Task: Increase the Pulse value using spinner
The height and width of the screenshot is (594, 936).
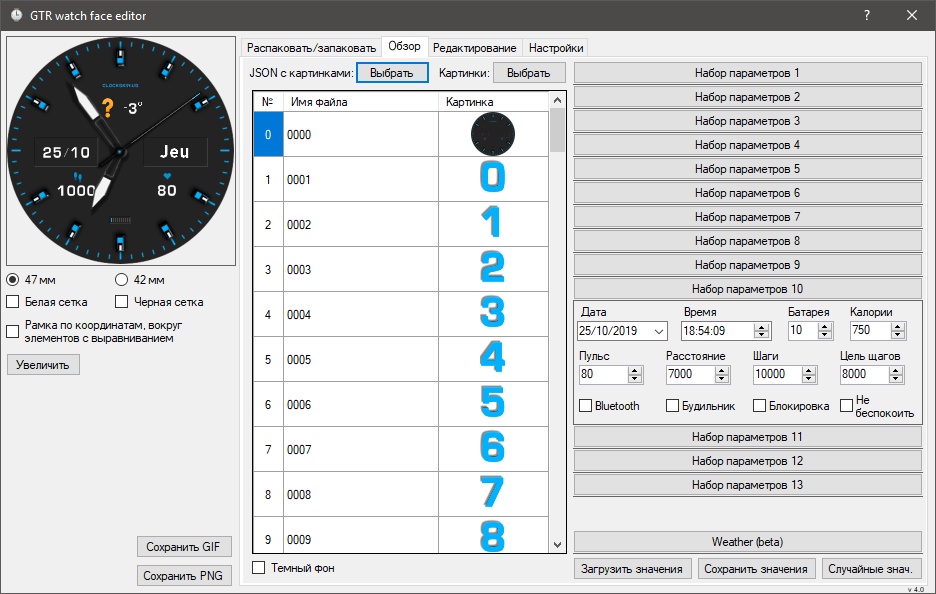Action: point(635,370)
